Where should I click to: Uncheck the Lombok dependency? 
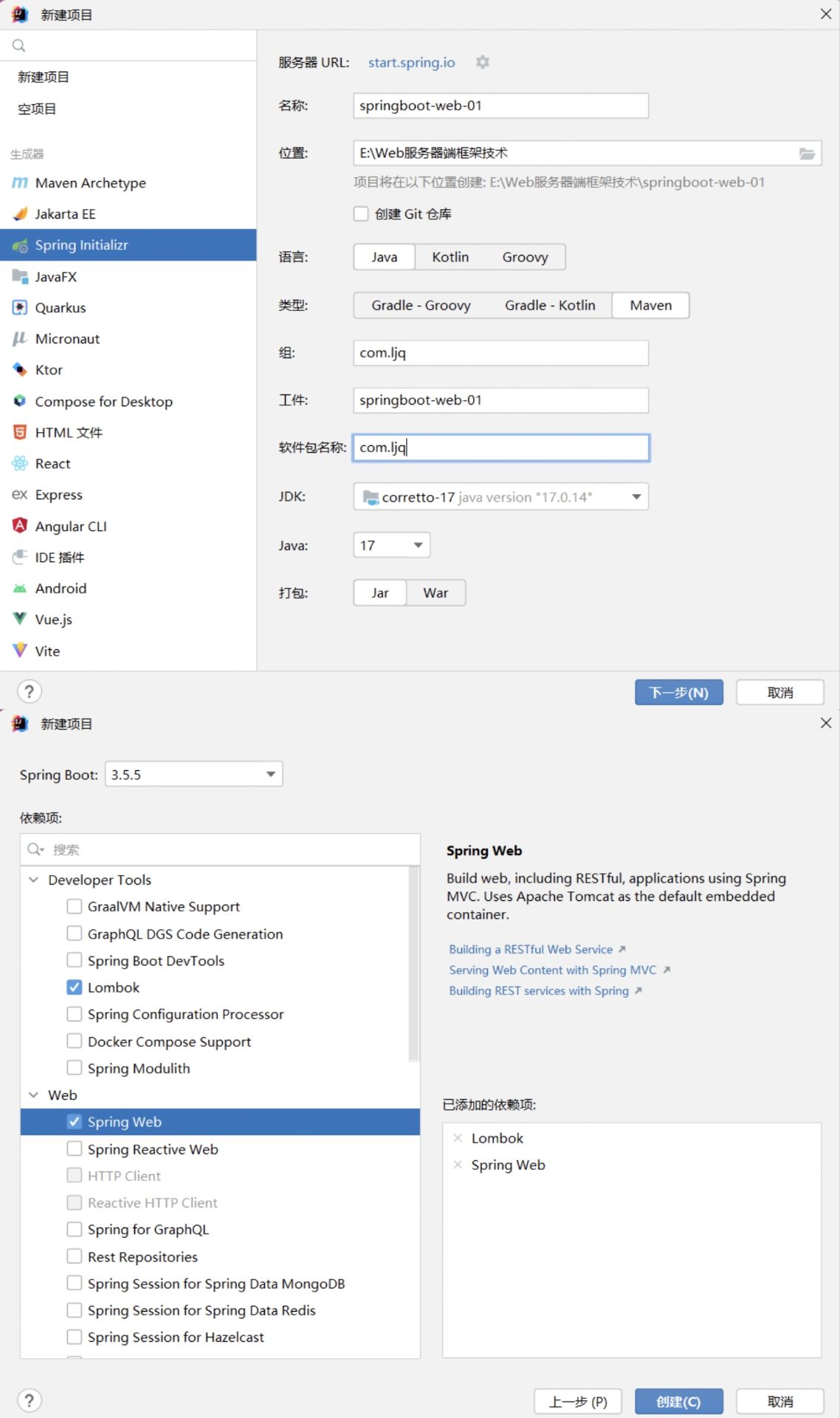pyautogui.click(x=74, y=987)
